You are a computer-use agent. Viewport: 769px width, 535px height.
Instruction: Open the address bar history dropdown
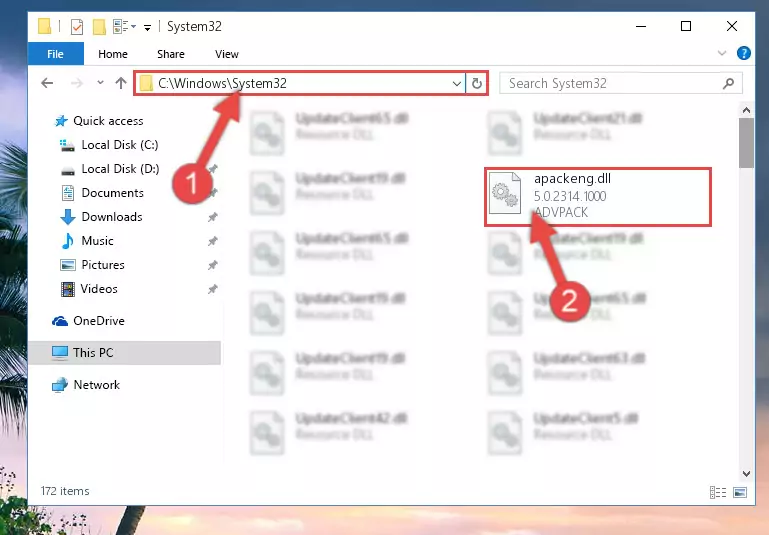457,83
